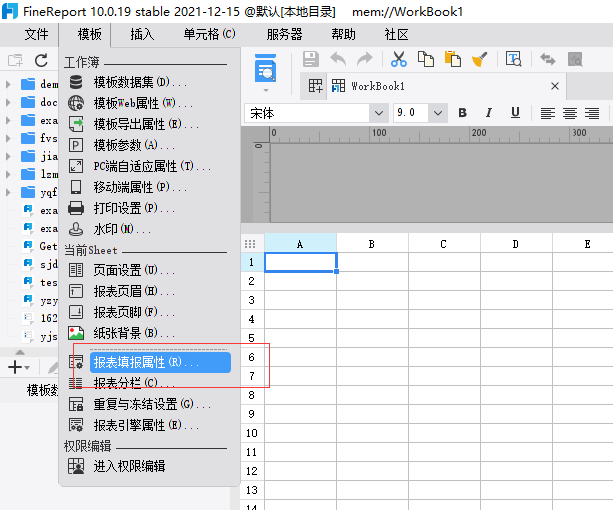Click the cut scissors icon
613x510 pixels.
[399, 59]
